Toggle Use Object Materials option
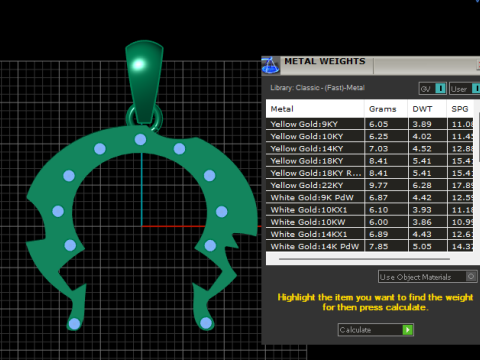The width and height of the screenshot is (480, 360). point(428,277)
